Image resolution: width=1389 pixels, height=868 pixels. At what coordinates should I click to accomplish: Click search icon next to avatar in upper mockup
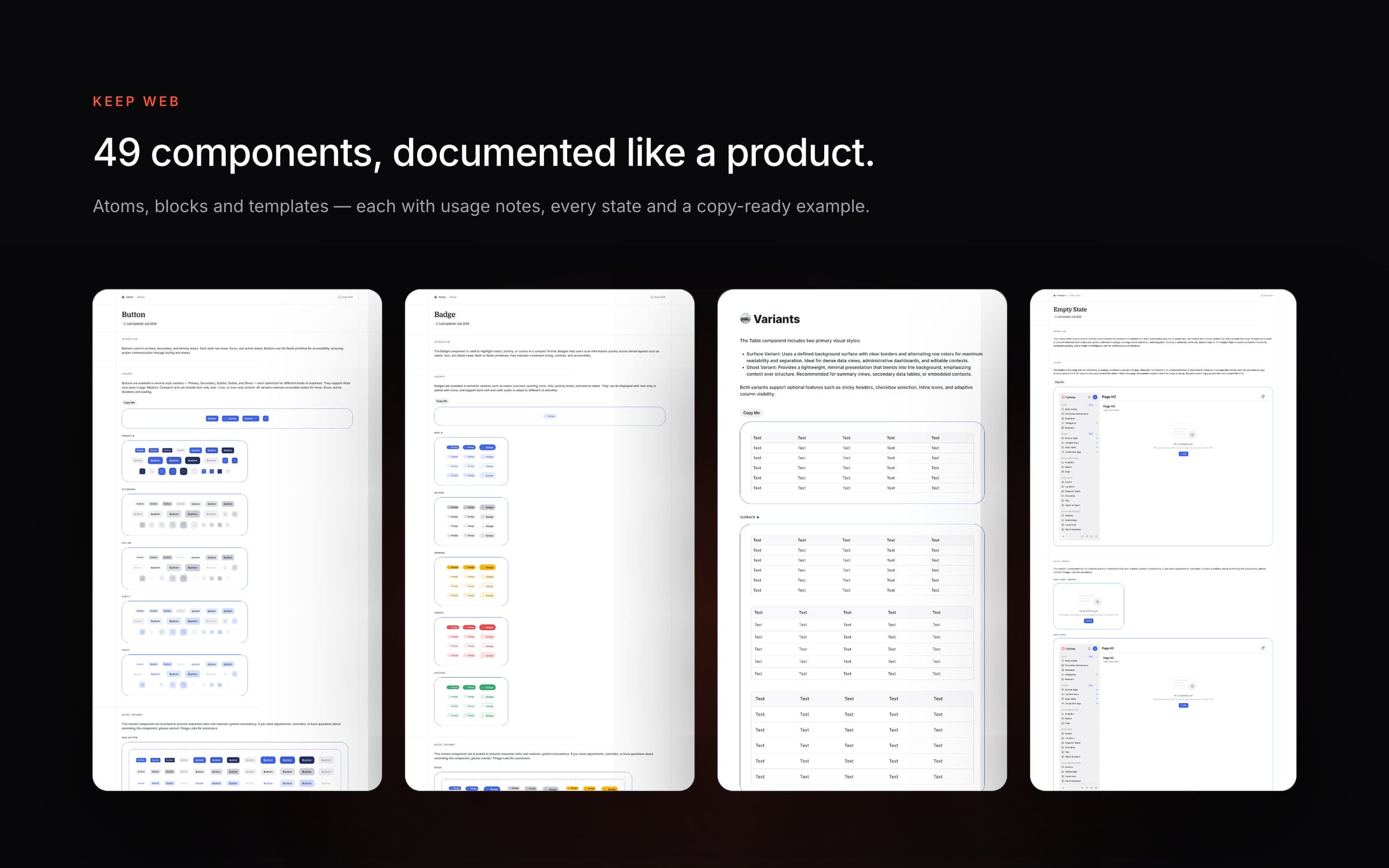pyautogui.click(x=1089, y=397)
